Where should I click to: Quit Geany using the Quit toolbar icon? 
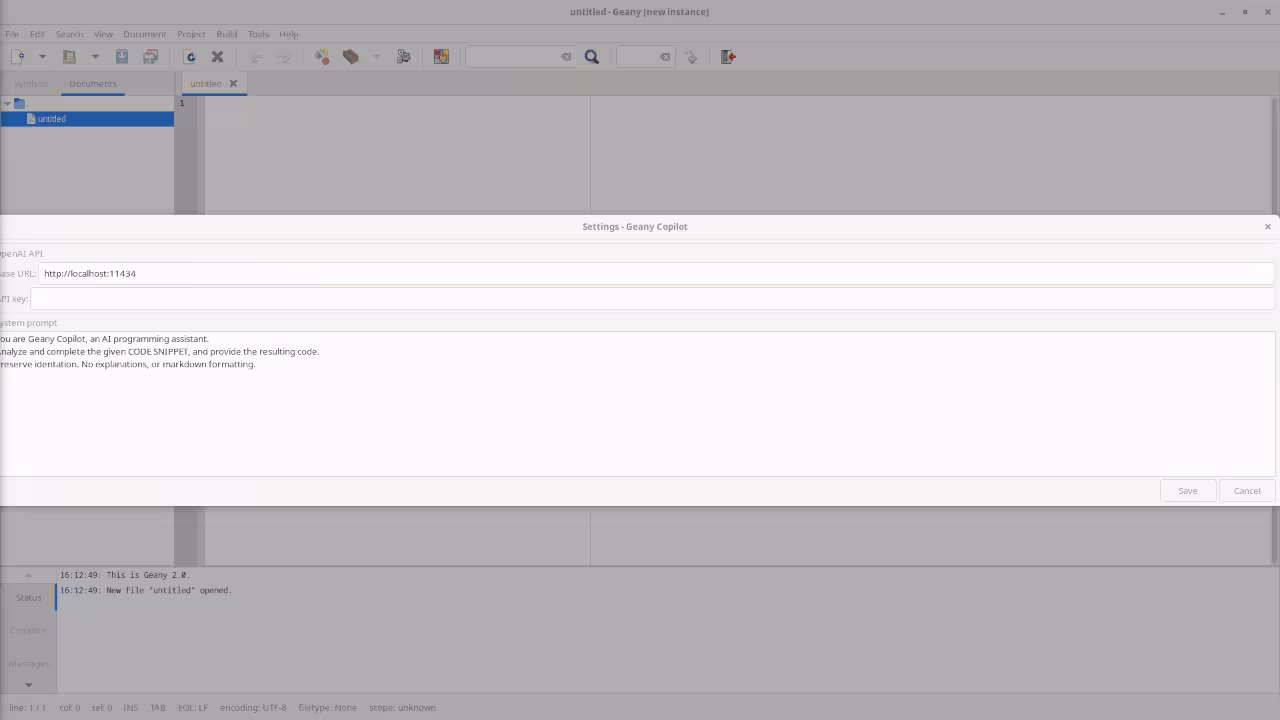[727, 56]
